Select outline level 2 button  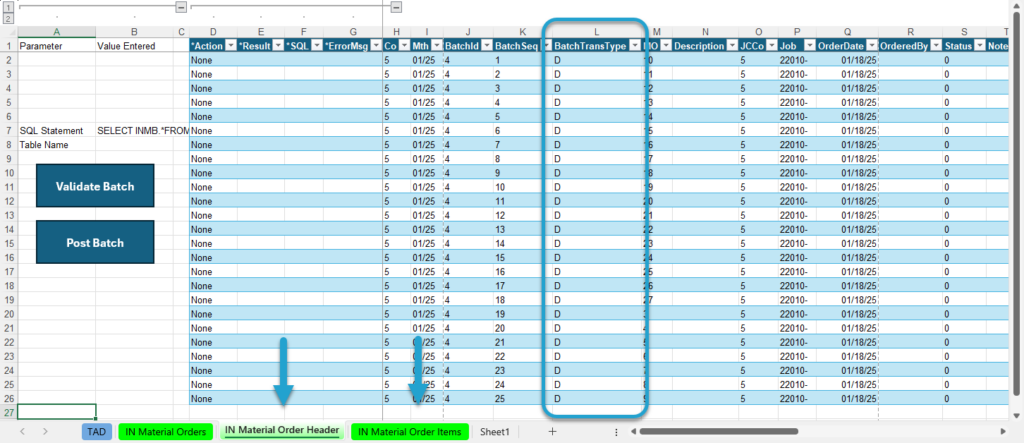click(8, 19)
